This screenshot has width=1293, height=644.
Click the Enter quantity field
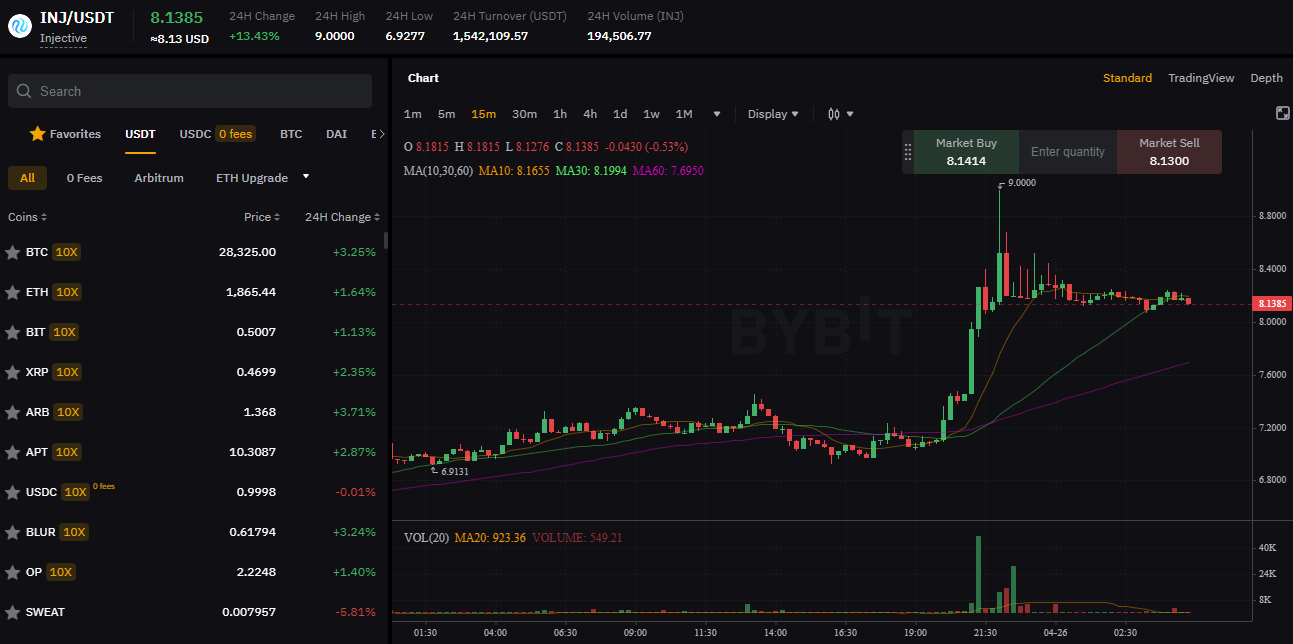[1068, 152]
